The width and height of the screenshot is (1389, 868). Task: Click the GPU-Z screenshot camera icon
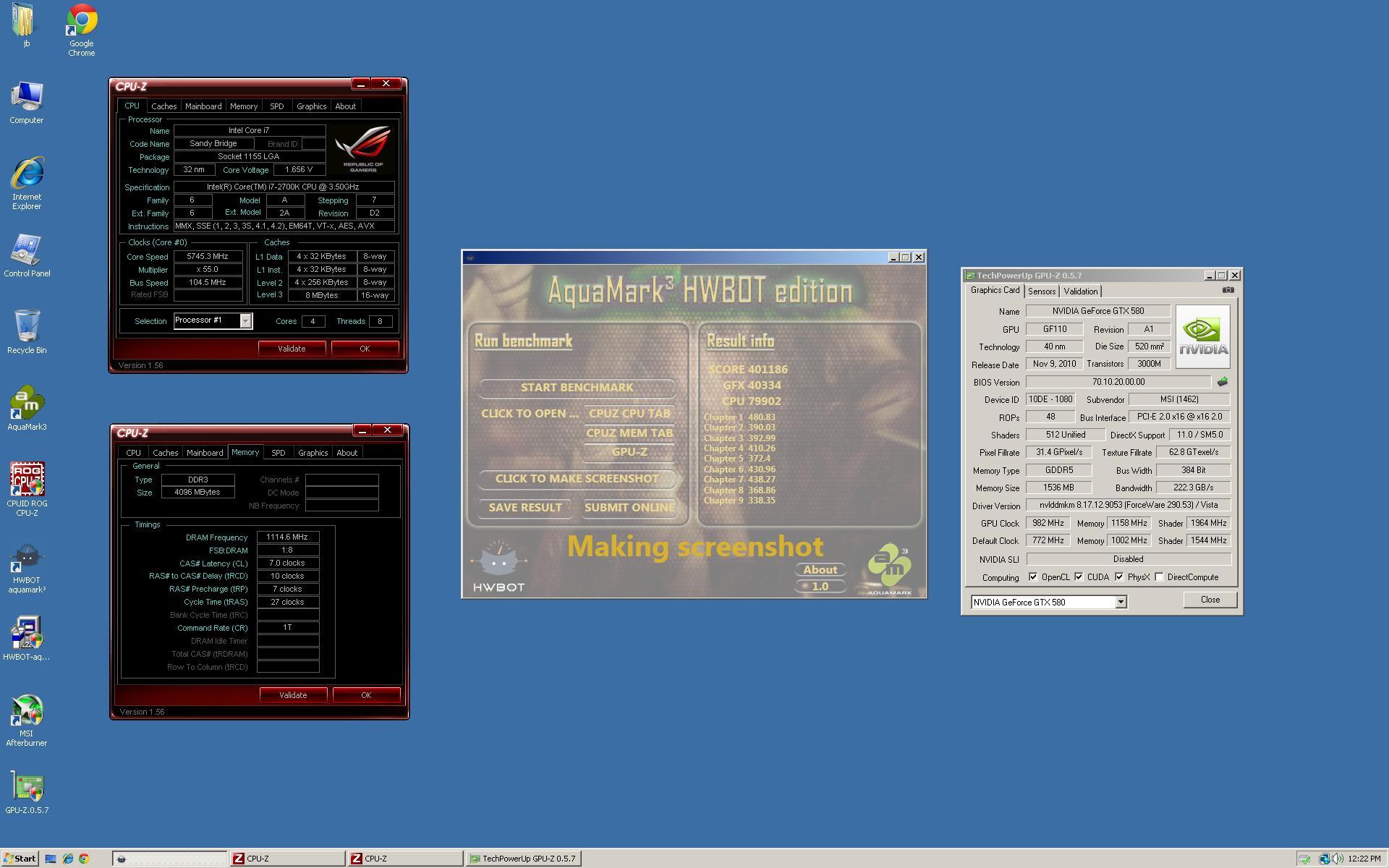(1228, 290)
